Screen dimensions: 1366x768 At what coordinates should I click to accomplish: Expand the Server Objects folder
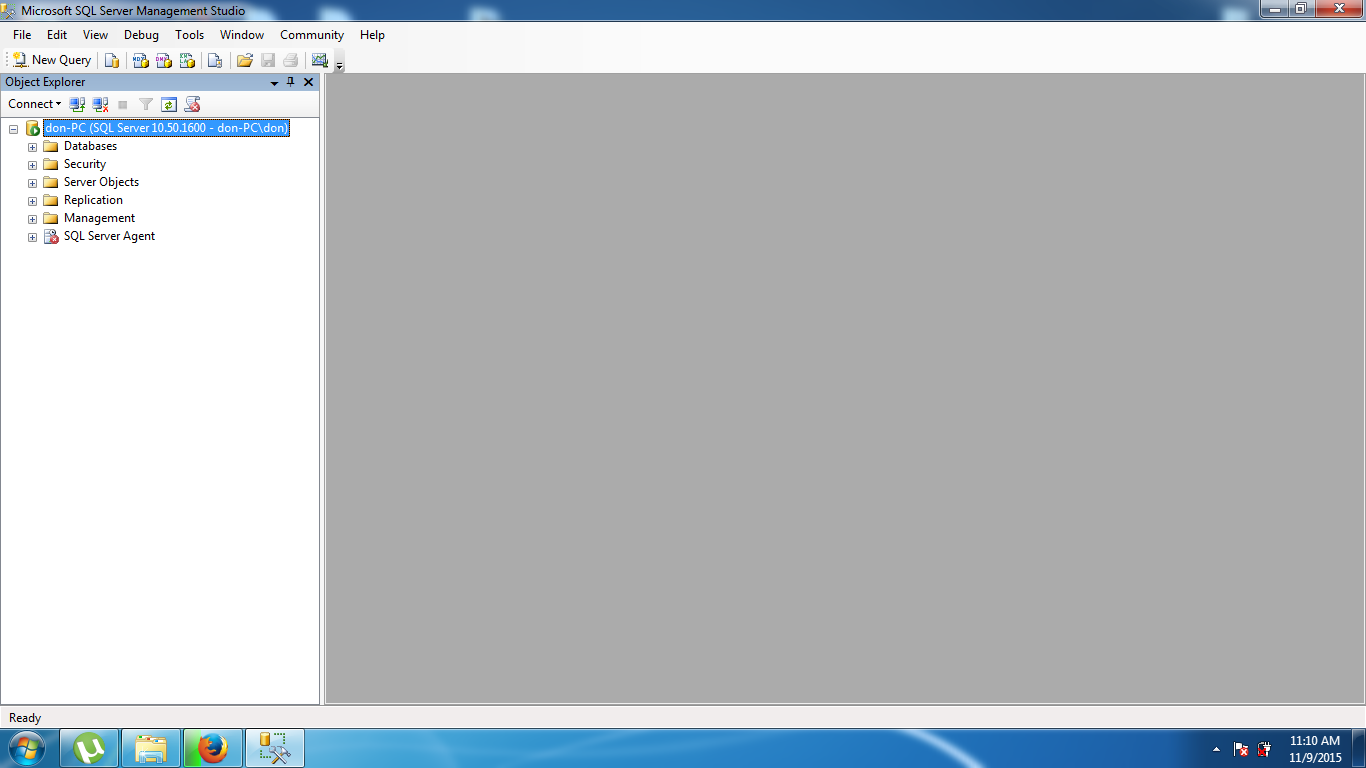[32, 183]
